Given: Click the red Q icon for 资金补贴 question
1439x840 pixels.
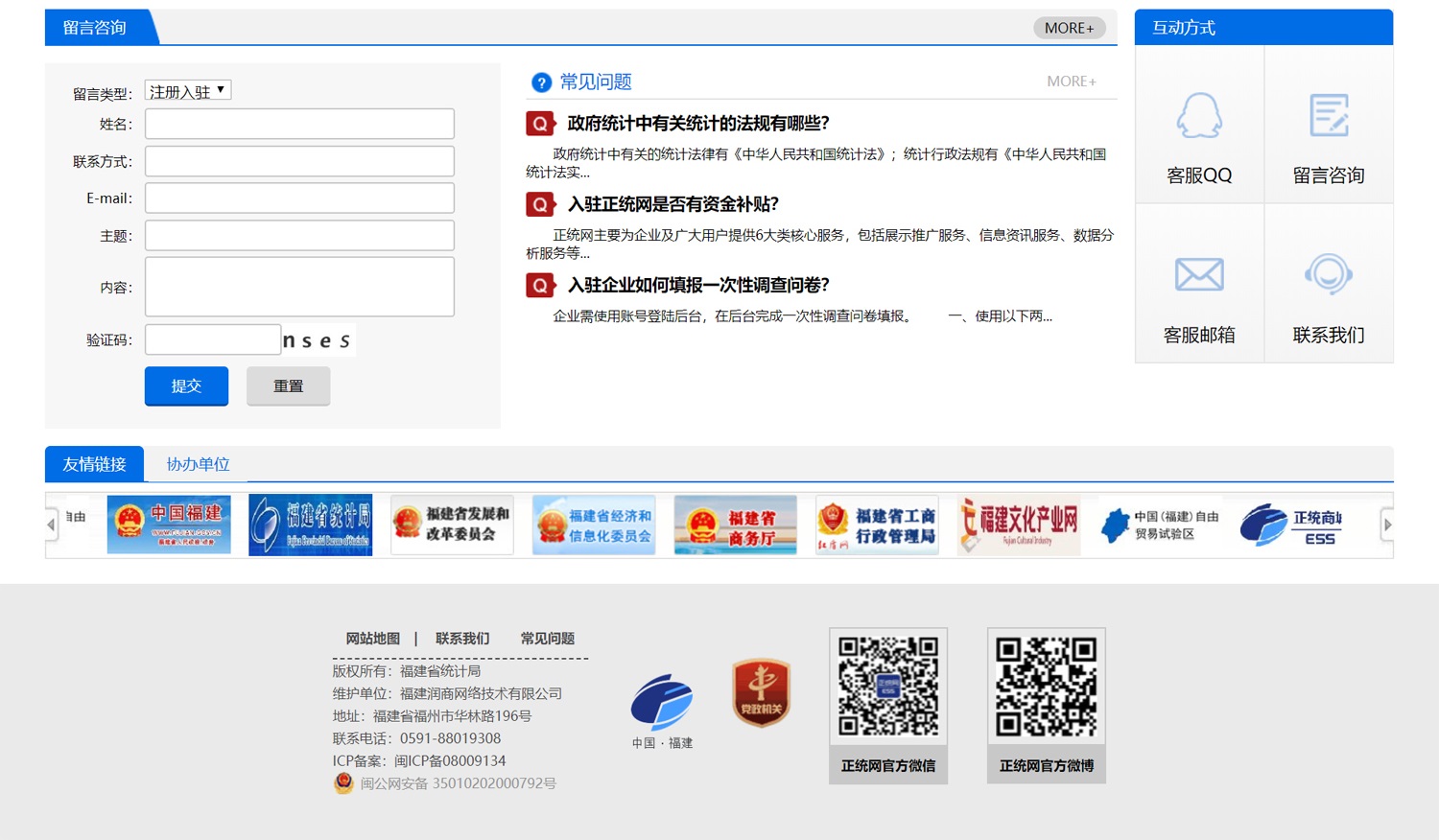Looking at the screenshot, I should [x=540, y=204].
